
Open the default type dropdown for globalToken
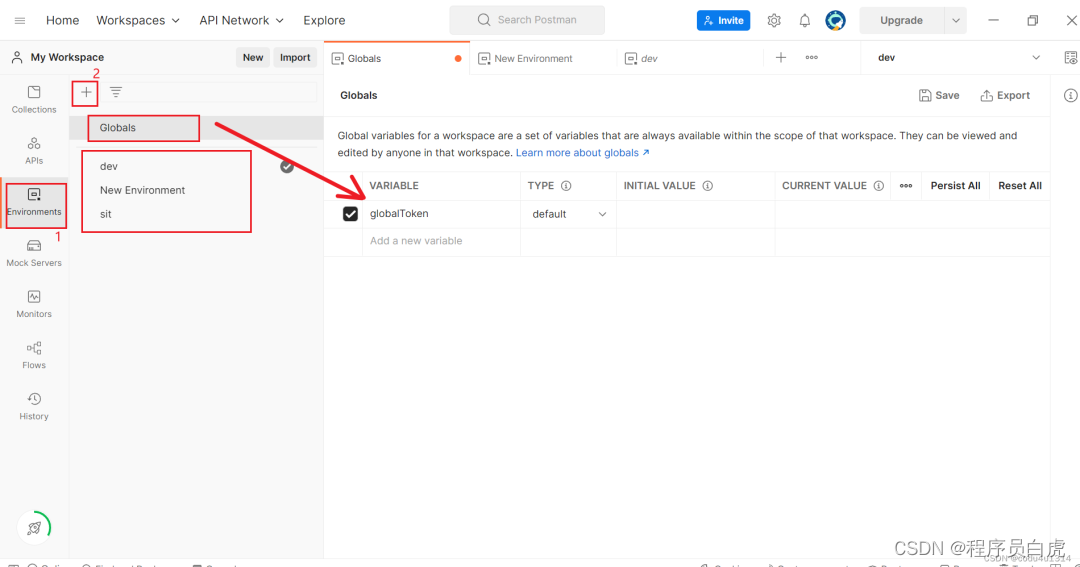click(569, 214)
